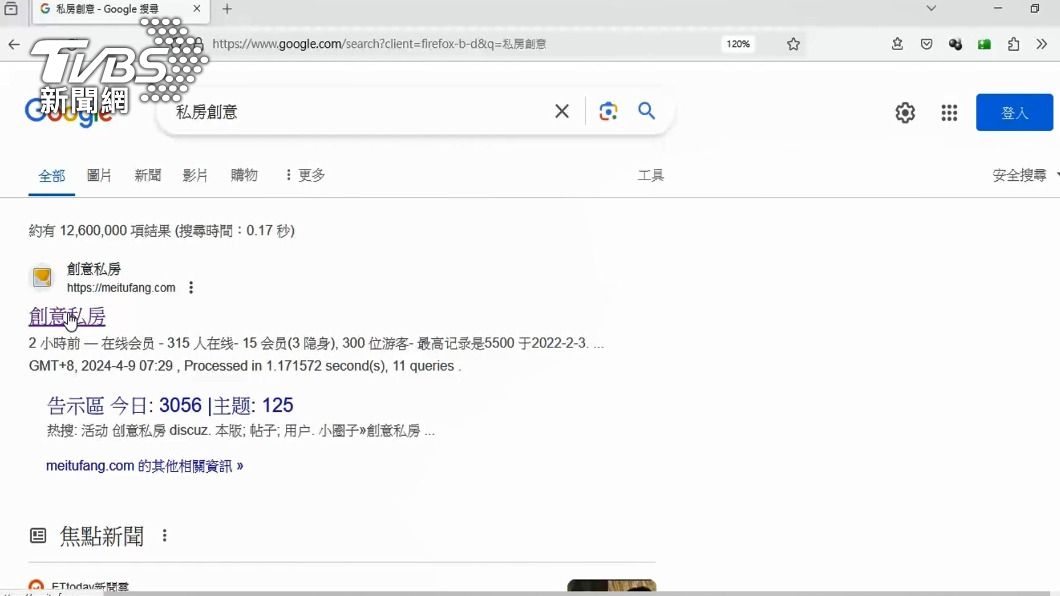Expand more tools chevron overflow
The height and width of the screenshot is (596, 1060).
point(1042,44)
